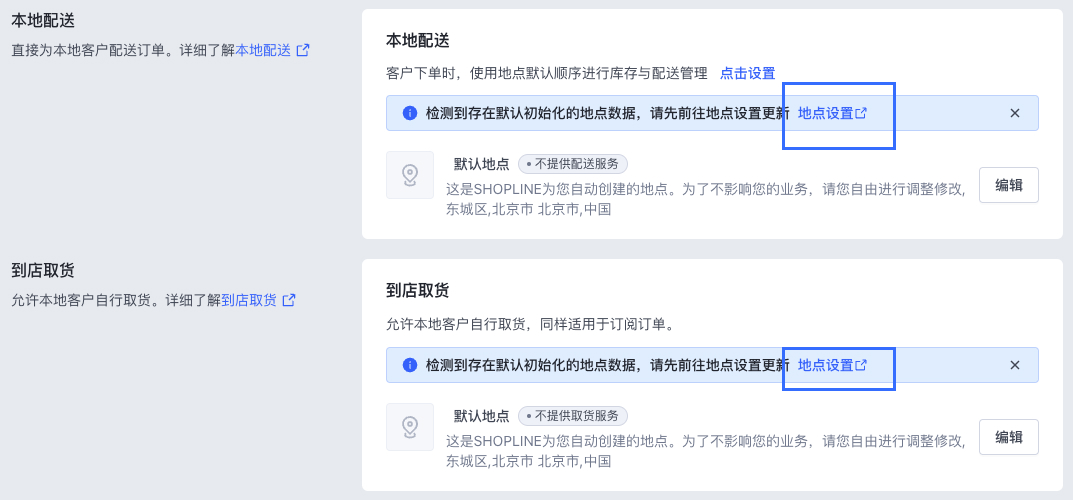Click external-link icon beside left 本地配送 link
The width and height of the screenshot is (1073, 500).
pos(303,50)
